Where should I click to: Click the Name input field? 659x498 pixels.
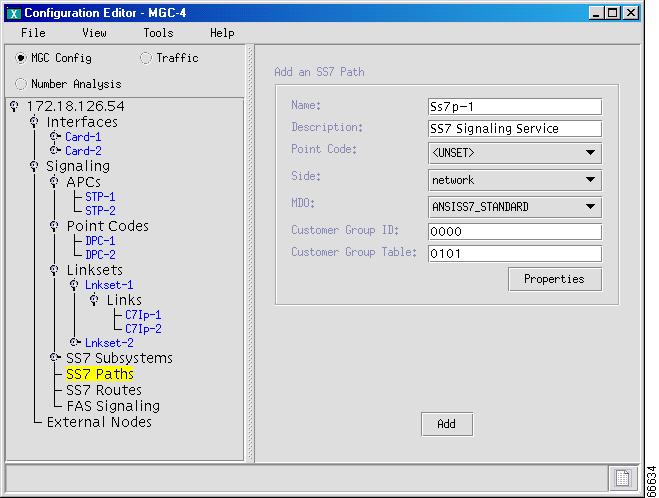514,107
